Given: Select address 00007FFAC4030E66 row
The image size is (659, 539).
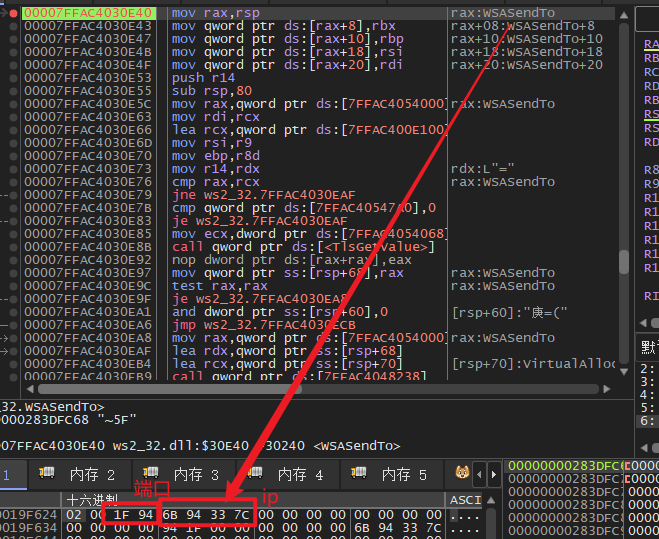Looking at the screenshot, I should pyautogui.click(x=88, y=130).
